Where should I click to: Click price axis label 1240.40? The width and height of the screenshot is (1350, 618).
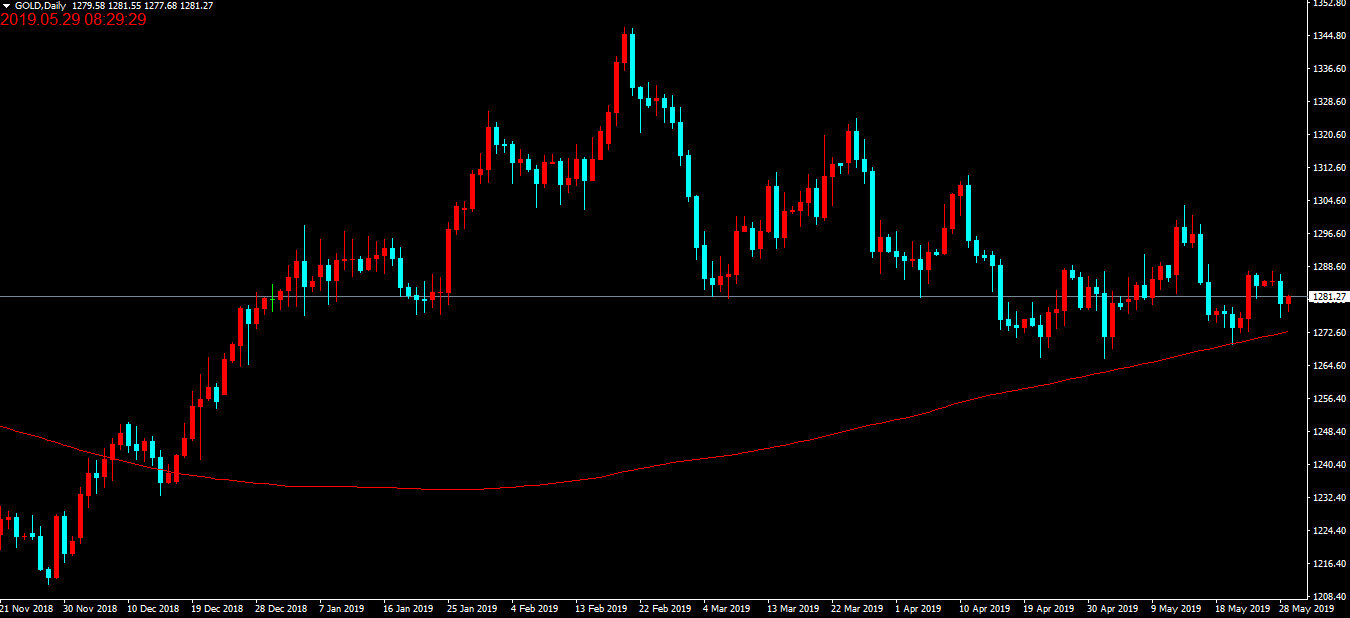1330,465
